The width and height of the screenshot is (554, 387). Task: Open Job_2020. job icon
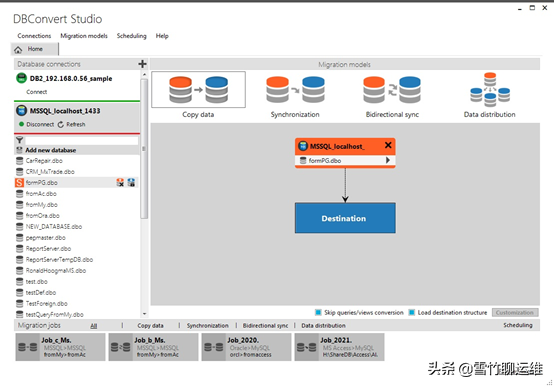pos(213,347)
